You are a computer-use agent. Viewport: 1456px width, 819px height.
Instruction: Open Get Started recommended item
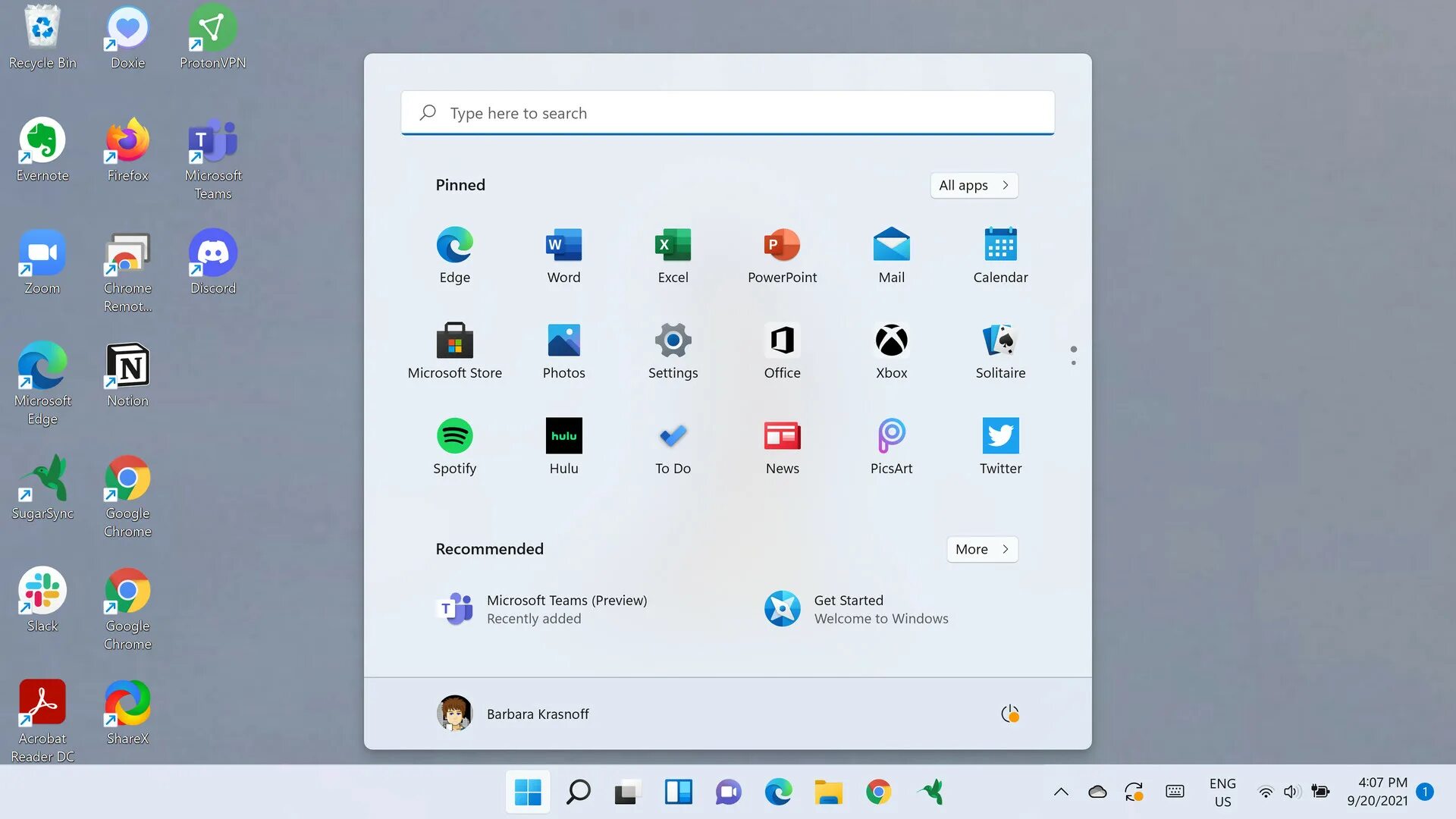pyautogui.click(x=857, y=609)
